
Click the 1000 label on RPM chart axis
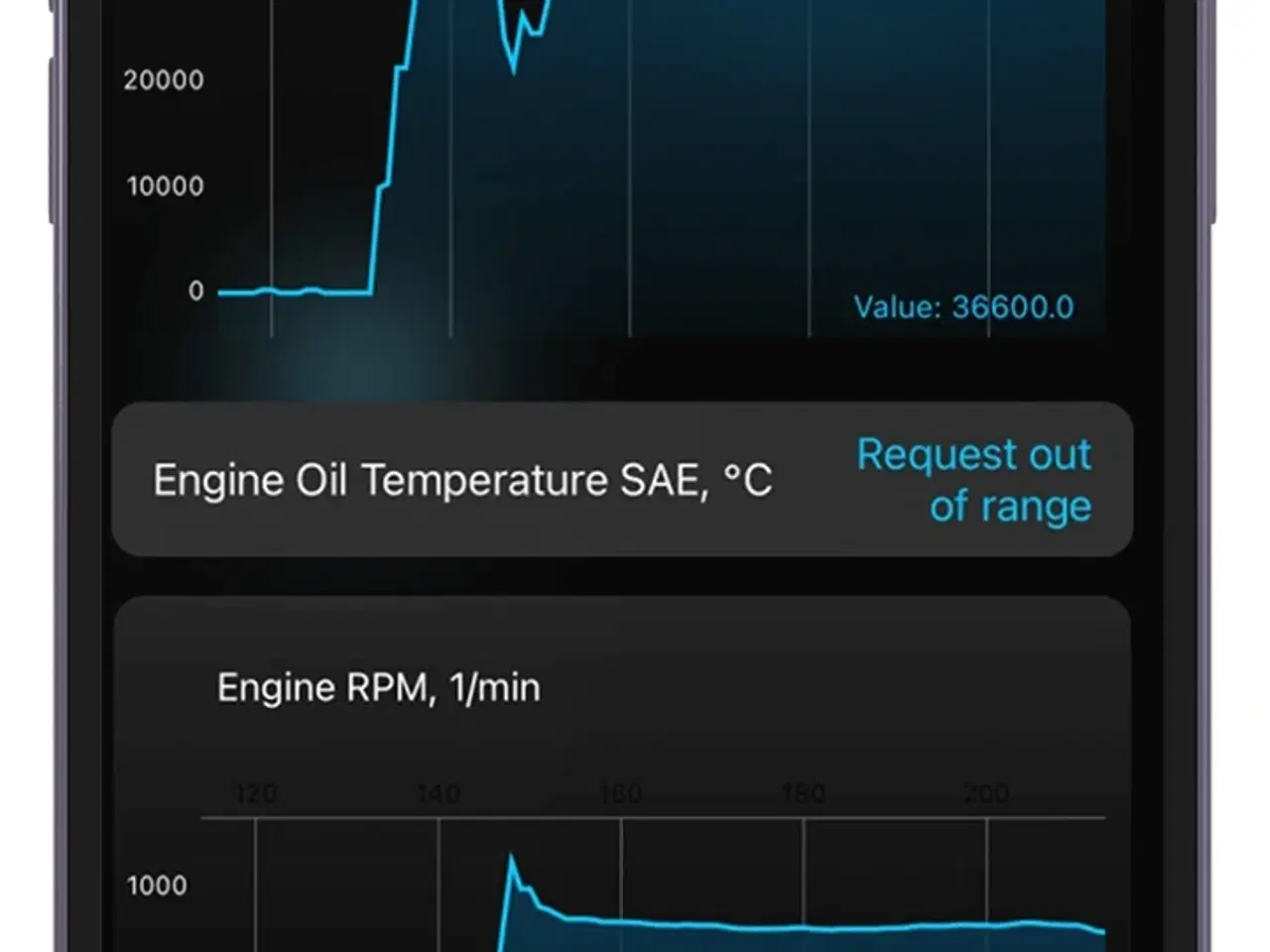point(157,885)
